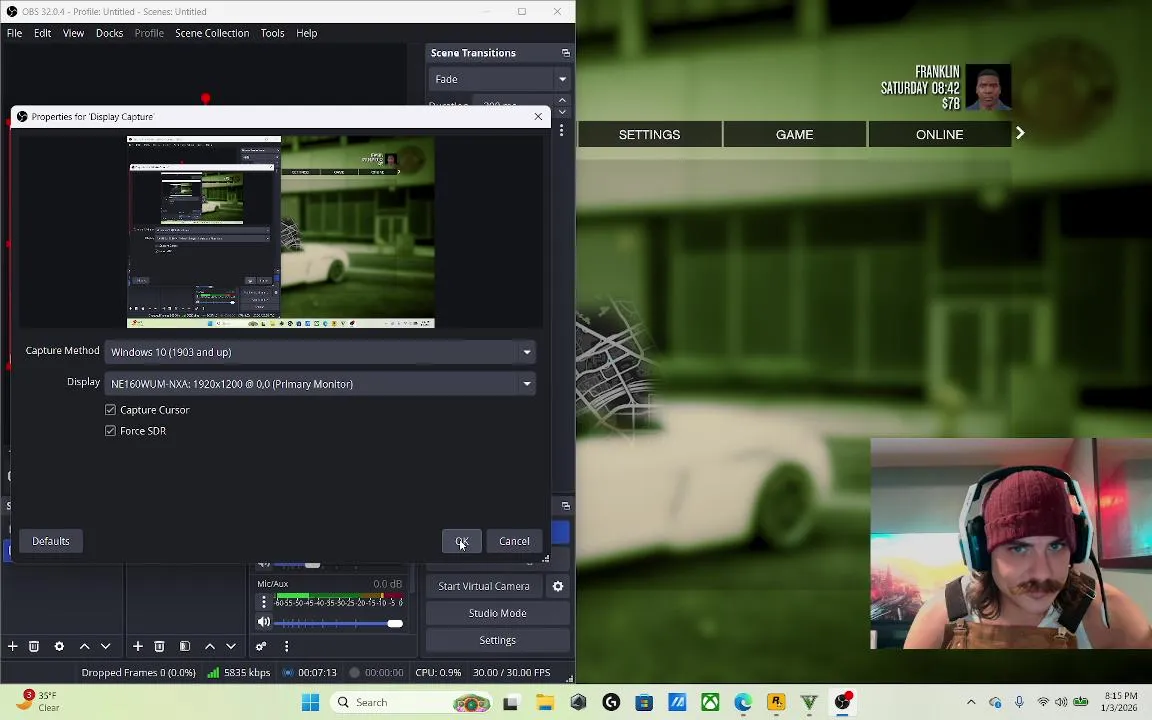Mute Mic/Aux with the speaker icon
Image resolution: width=1152 pixels, height=720 pixels.
264,622
